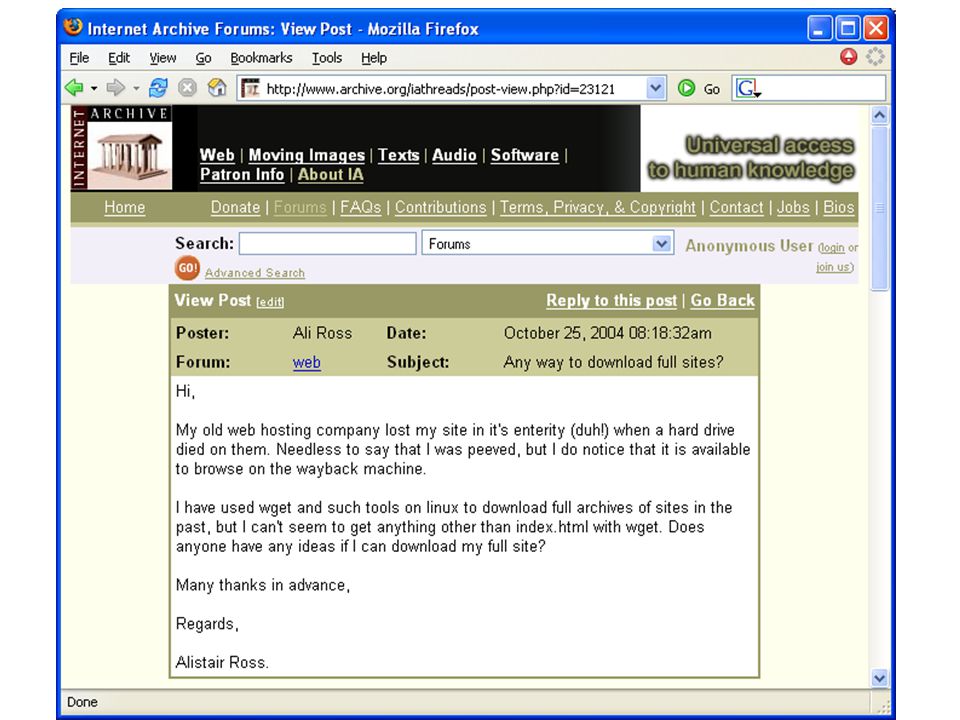Follow the Moving Images navigation link

click(x=307, y=155)
